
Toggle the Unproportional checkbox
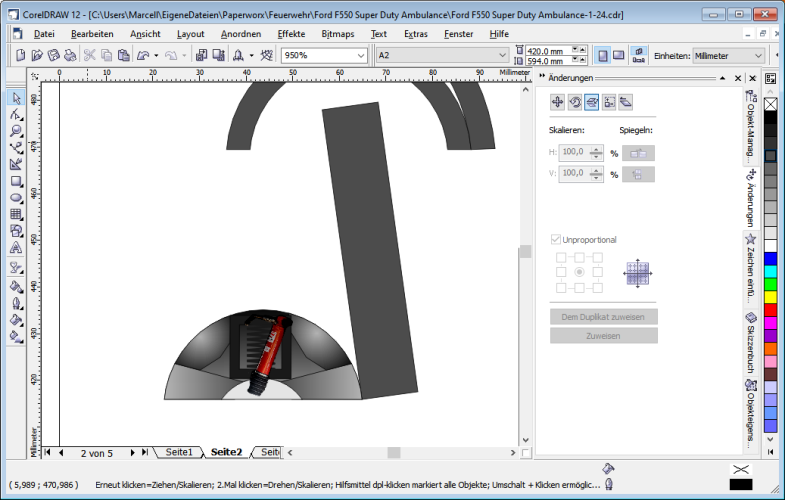[555, 239]
